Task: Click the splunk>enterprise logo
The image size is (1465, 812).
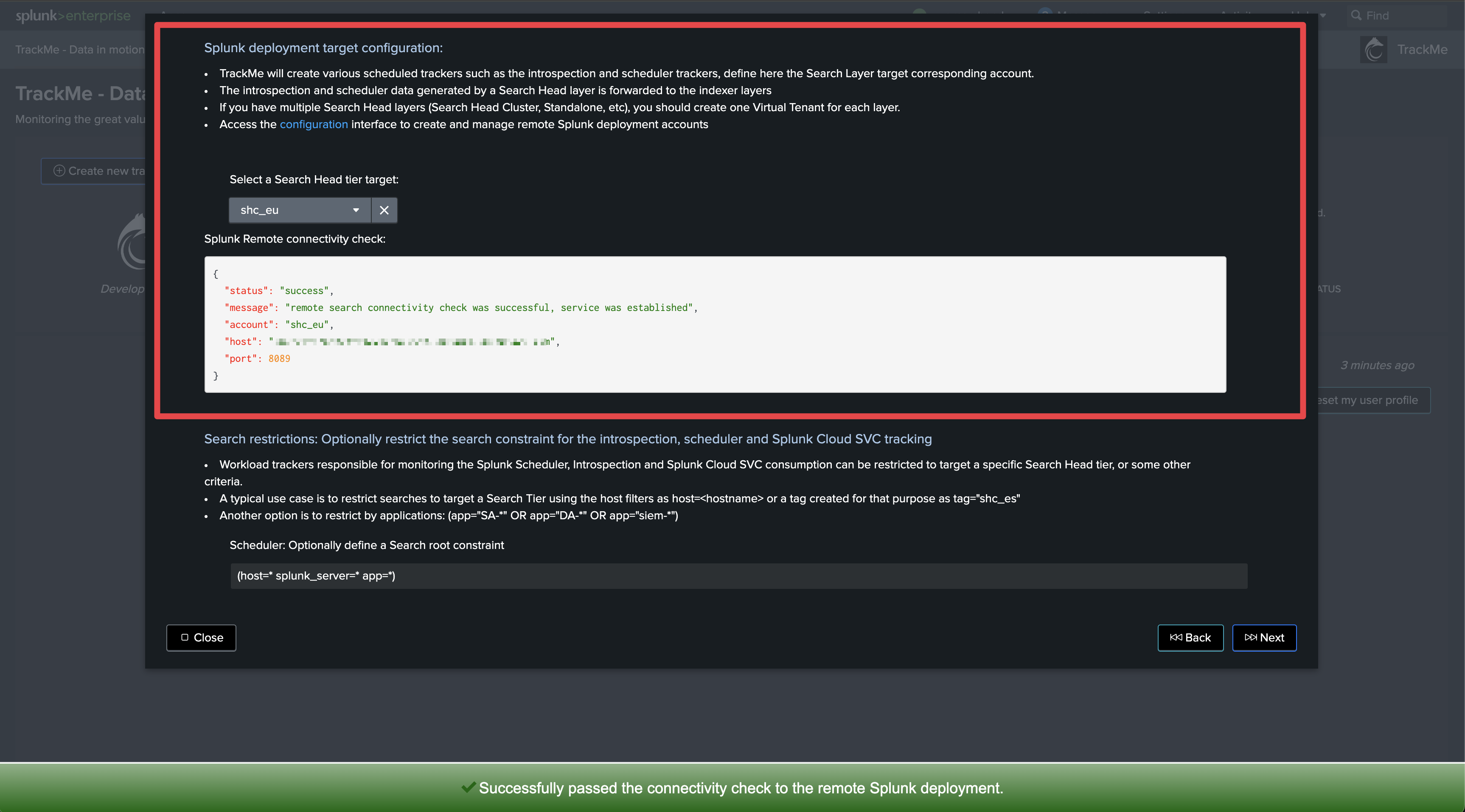Action: pyautogui.click(x=73, y=15)
